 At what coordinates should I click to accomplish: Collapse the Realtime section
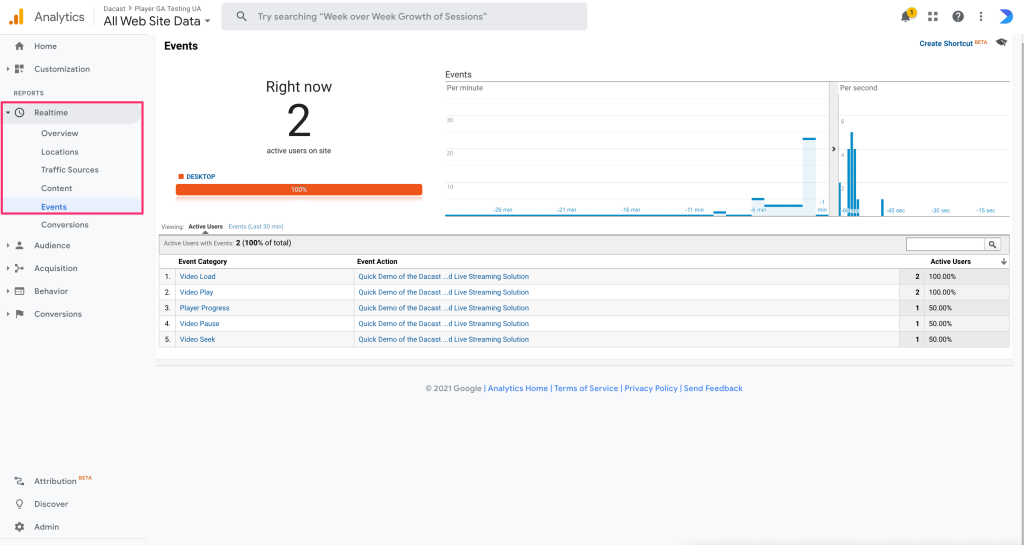[x=8, y=113]
